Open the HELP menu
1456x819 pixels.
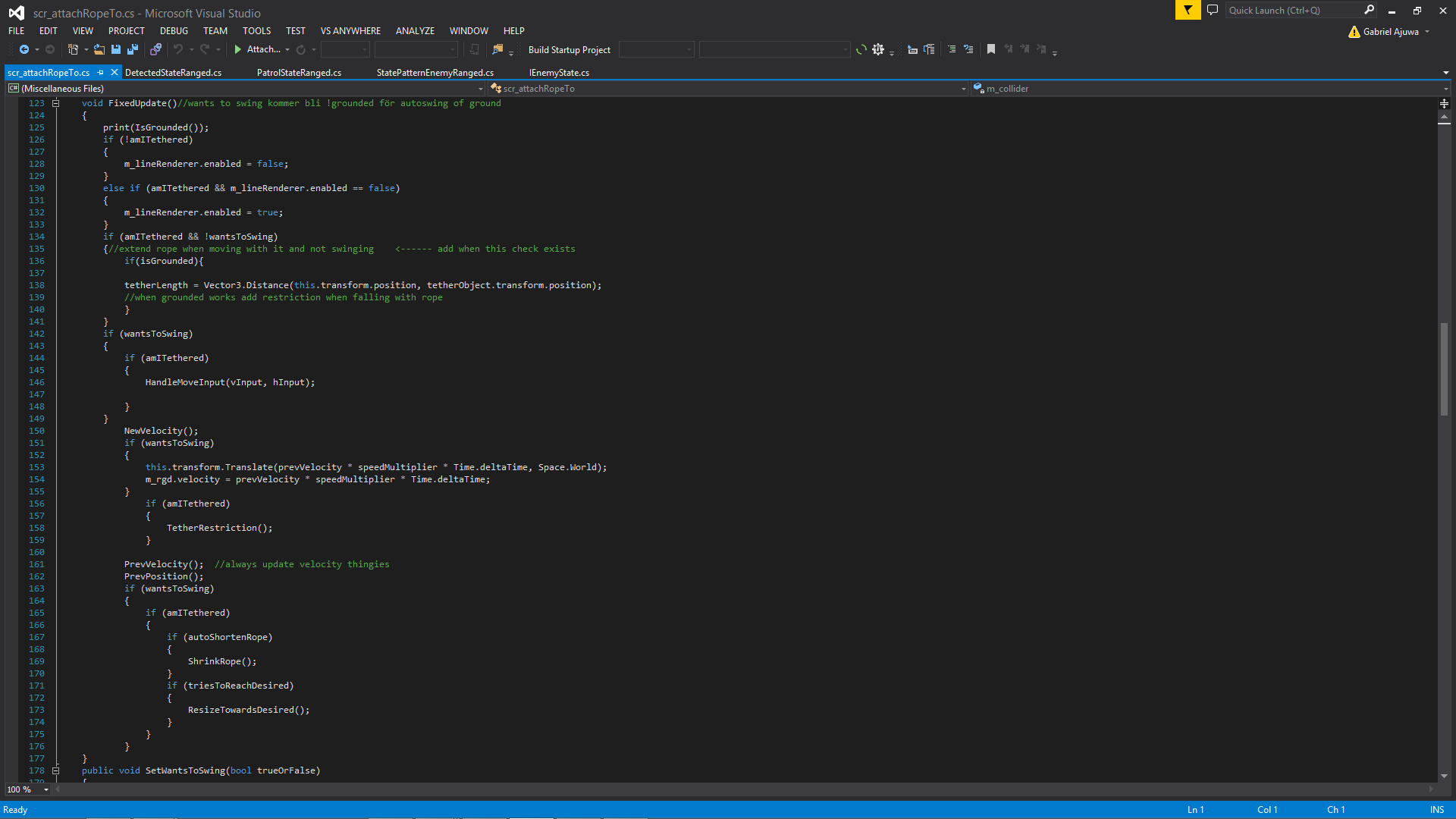[x=513, y=31]
